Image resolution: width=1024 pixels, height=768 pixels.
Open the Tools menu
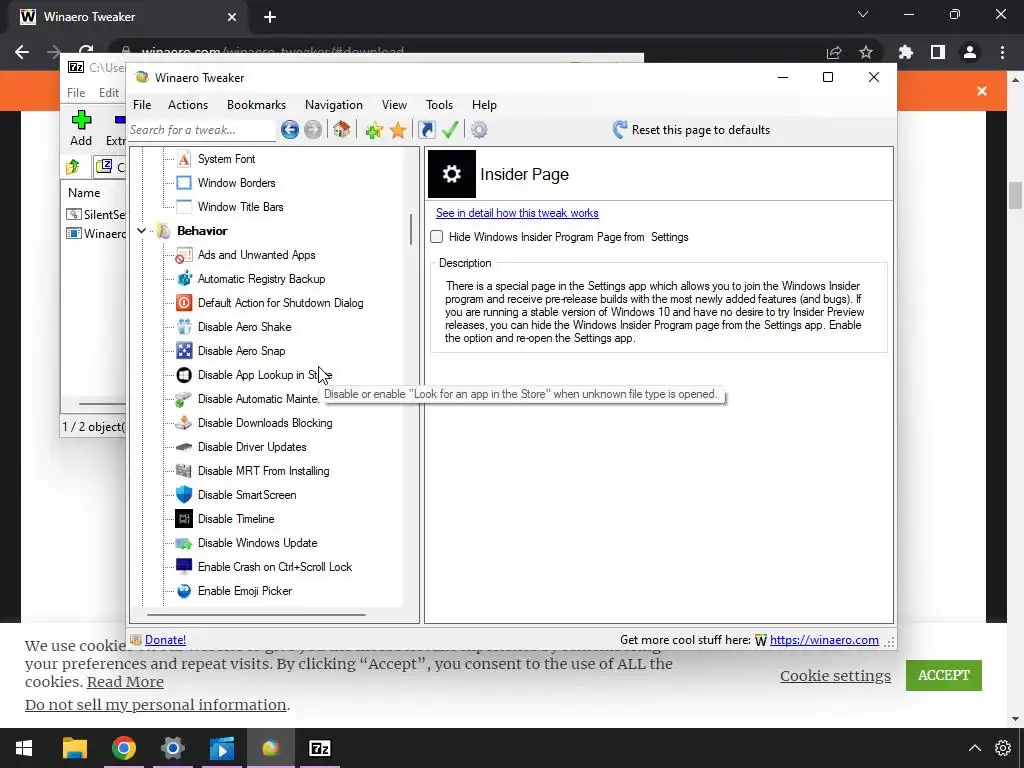pyautogui.click(x=440, y=105)
